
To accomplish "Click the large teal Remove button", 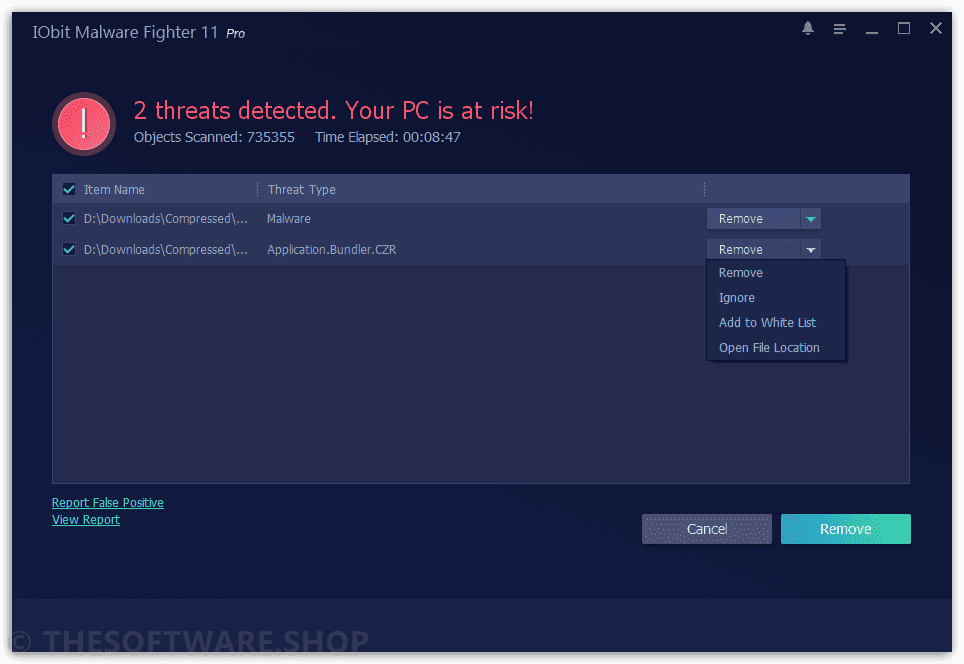I will coord(846,529).
